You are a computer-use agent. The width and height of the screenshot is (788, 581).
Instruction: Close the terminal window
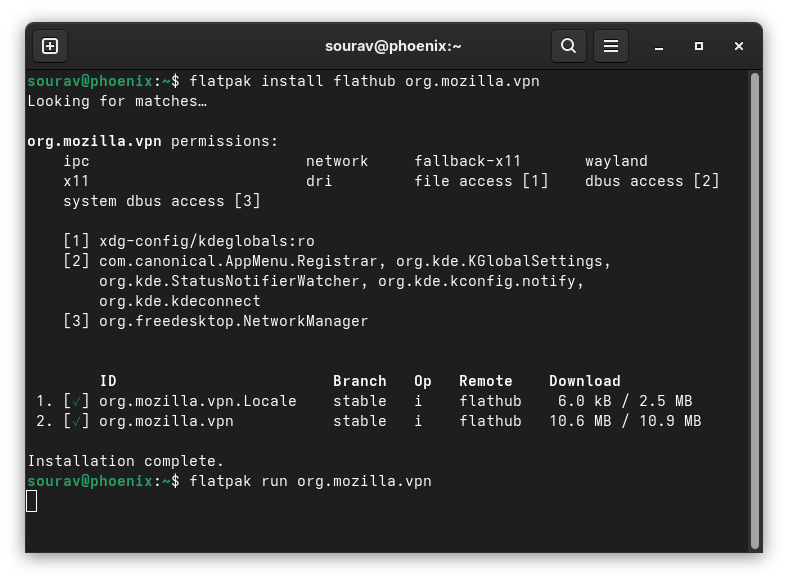pyautogui.click(x=739, y=46)
